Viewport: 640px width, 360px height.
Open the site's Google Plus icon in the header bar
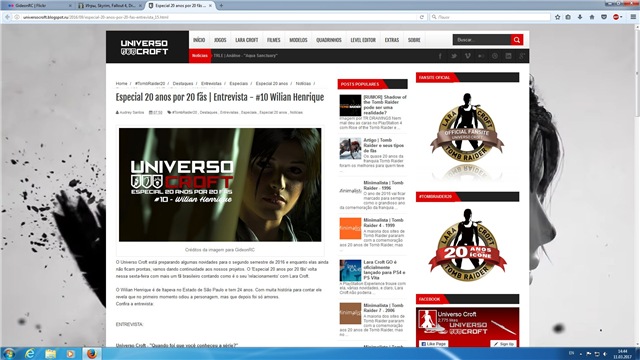coord(522,56)
